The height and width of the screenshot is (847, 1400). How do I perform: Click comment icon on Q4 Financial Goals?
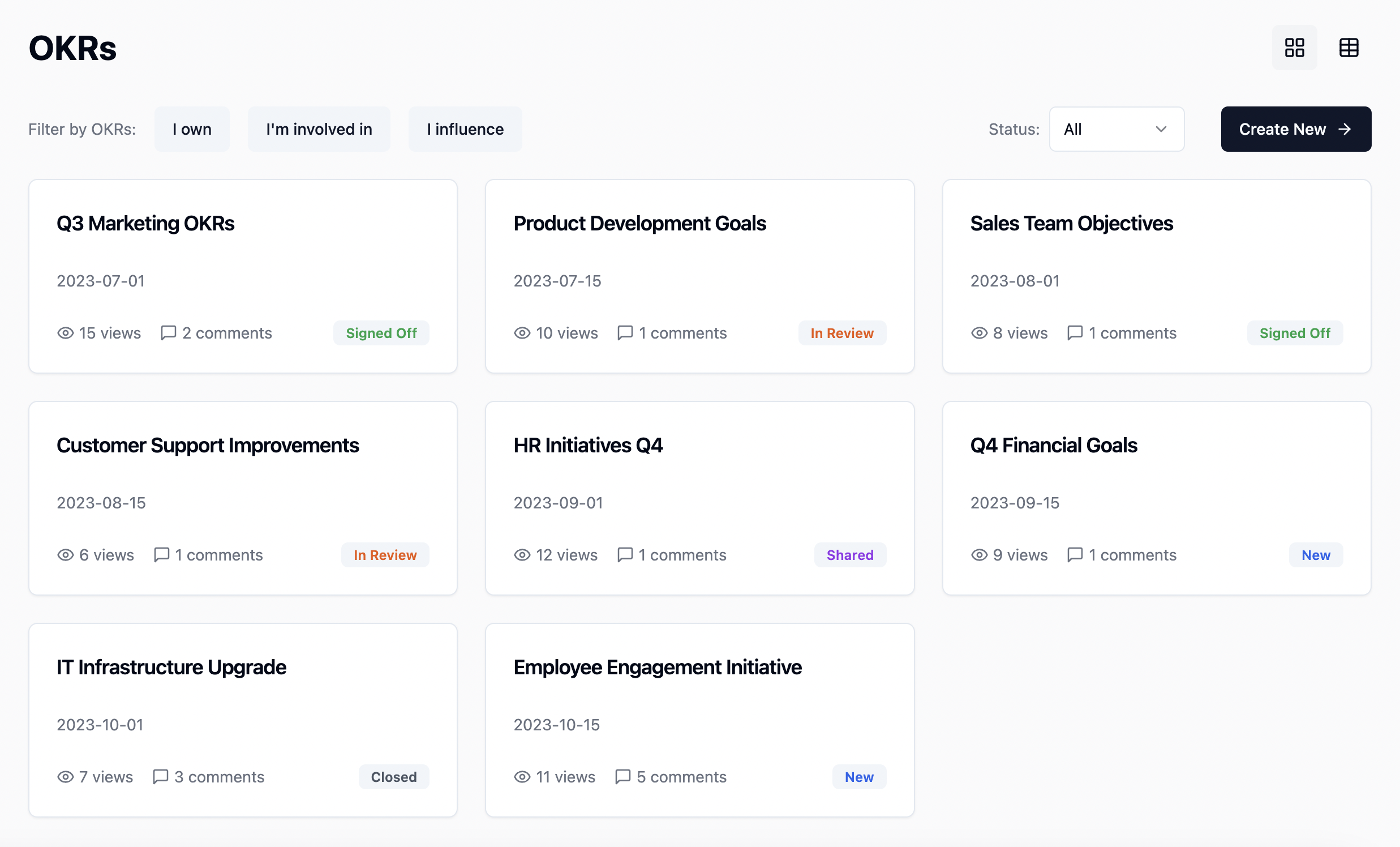click(1075, 555)
